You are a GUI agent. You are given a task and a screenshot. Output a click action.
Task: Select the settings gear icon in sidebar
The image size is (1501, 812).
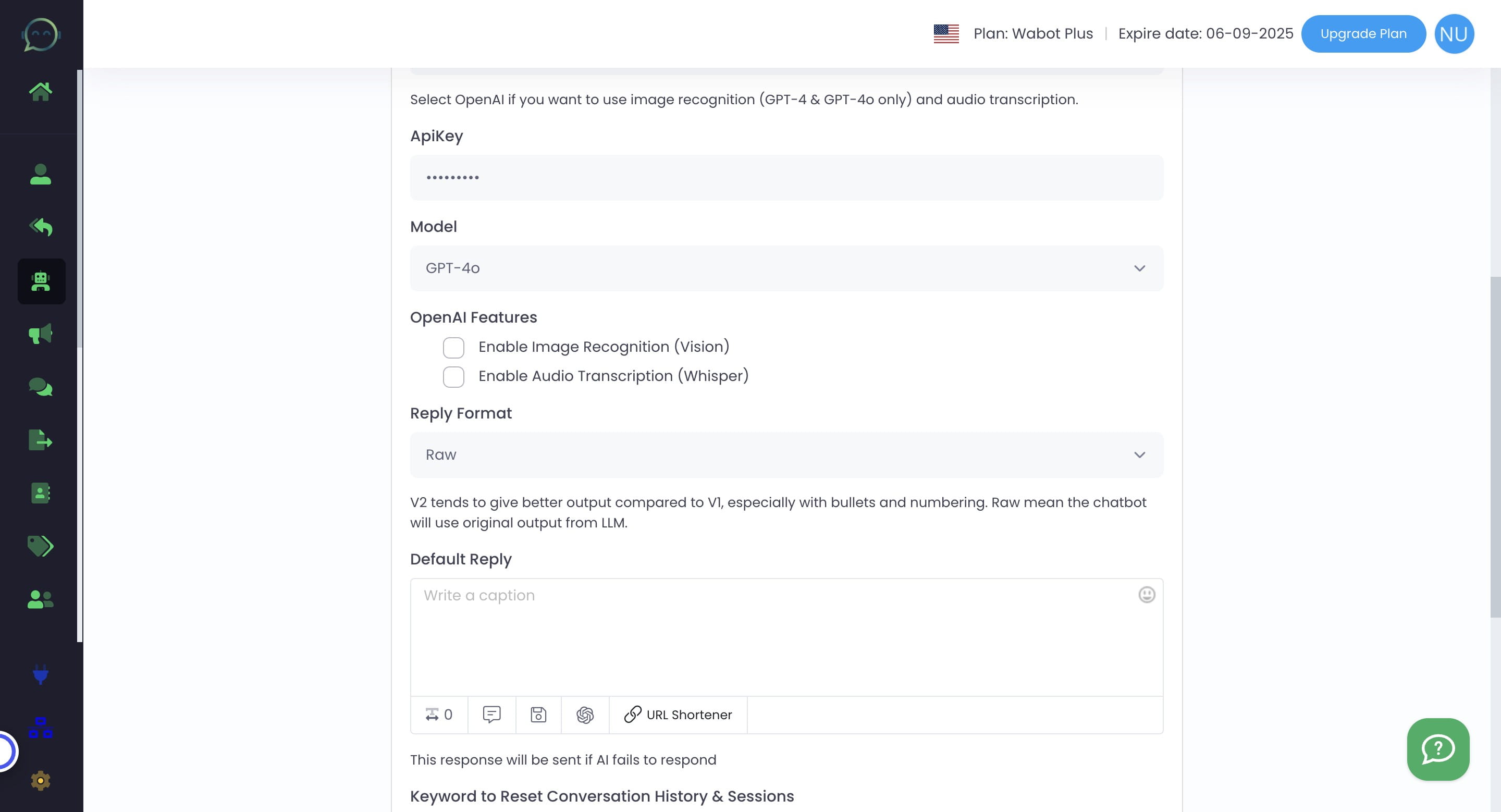40,781
